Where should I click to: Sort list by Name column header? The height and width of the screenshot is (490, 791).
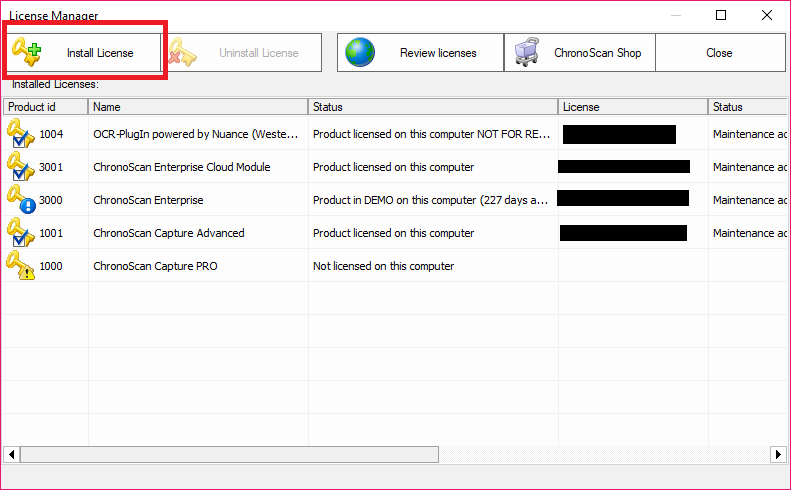[x=198, y=107]
